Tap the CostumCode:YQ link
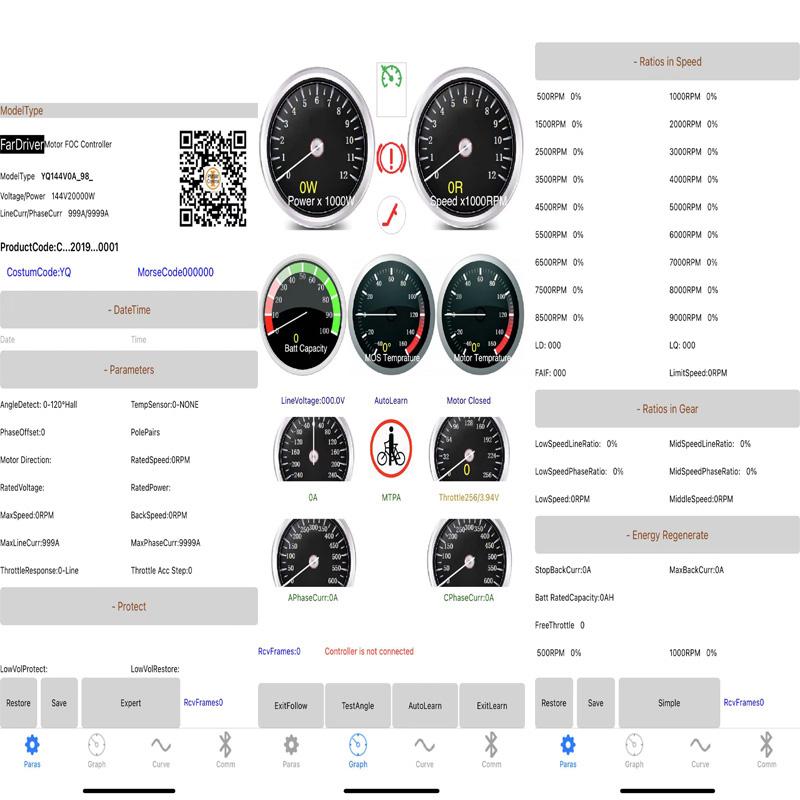 pyautogui.click(x=39, y=272)
